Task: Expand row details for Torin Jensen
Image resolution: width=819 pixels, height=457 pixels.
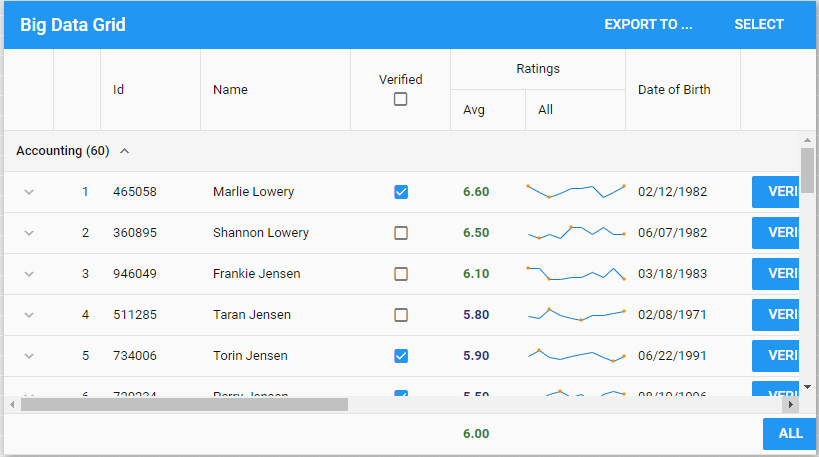Action: pos(29,356)
